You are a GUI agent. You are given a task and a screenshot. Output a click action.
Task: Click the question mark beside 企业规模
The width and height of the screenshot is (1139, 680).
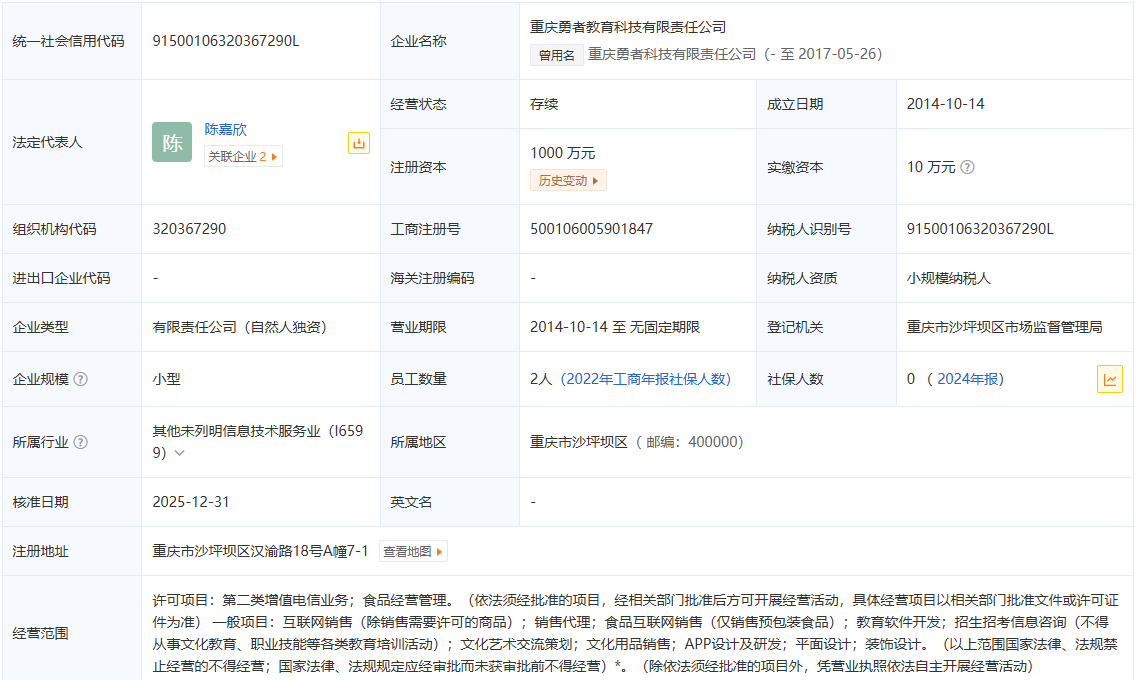point(81,379)
